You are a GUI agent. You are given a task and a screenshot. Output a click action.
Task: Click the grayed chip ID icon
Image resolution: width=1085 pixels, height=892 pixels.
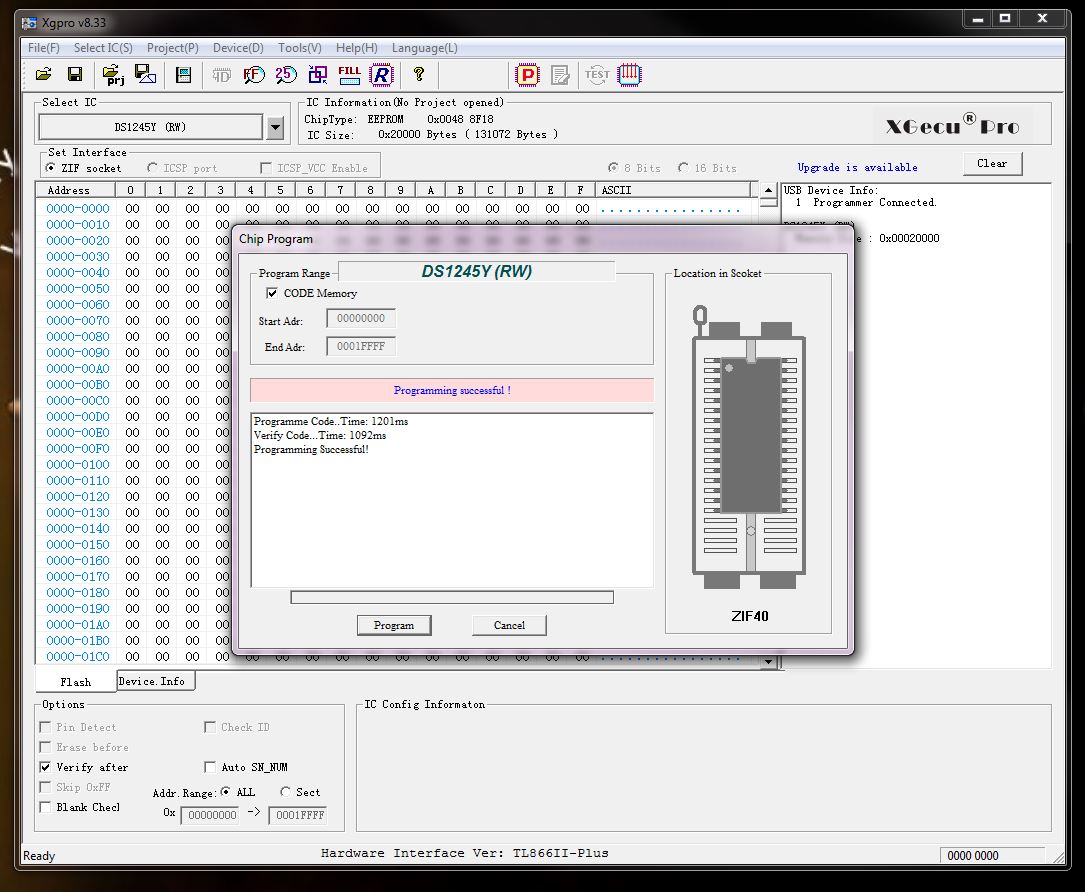tap(221, 75)
